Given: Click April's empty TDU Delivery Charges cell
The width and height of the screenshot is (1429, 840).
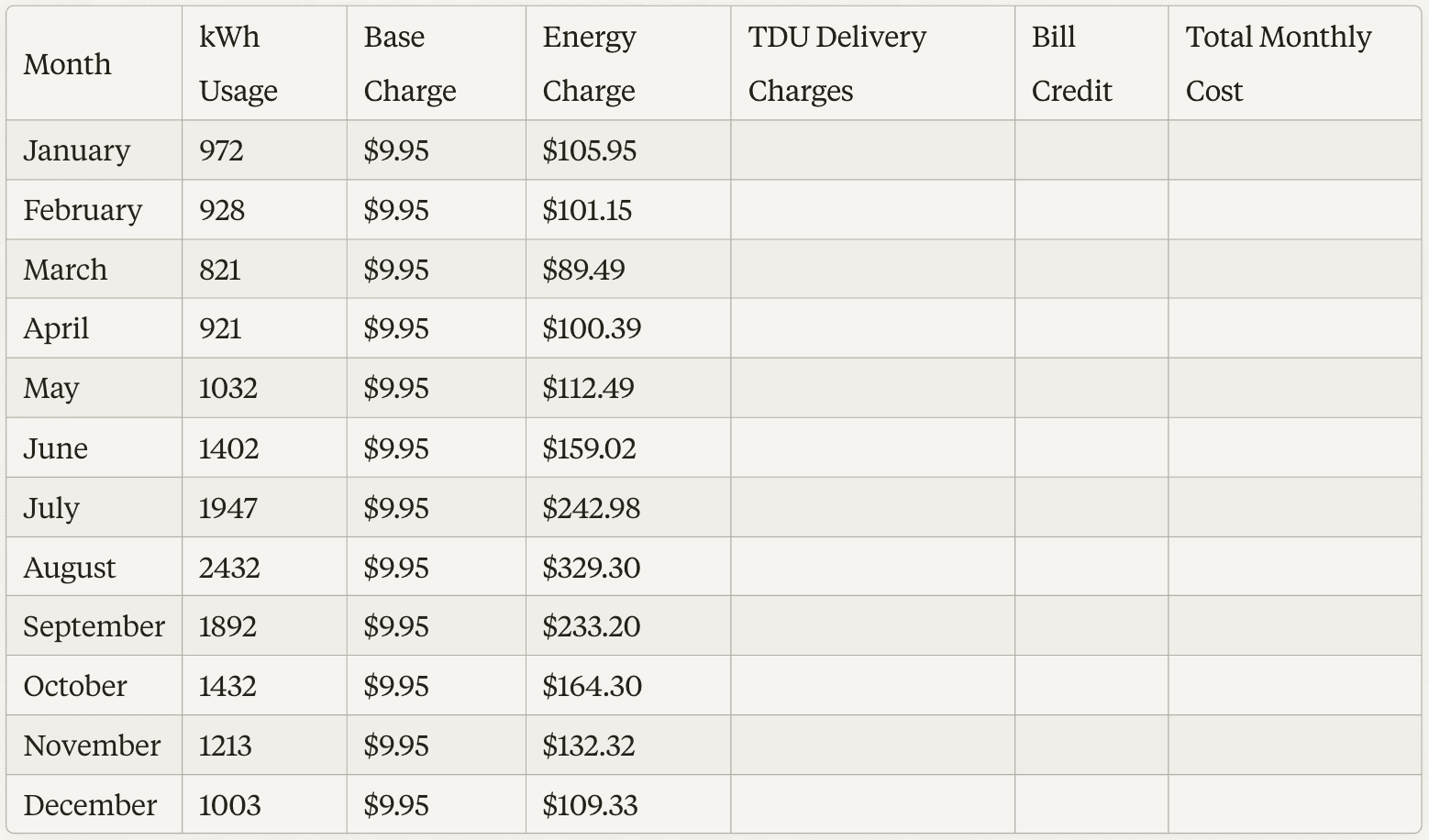Looking at the screenshot, I should (x=872, y=329).
